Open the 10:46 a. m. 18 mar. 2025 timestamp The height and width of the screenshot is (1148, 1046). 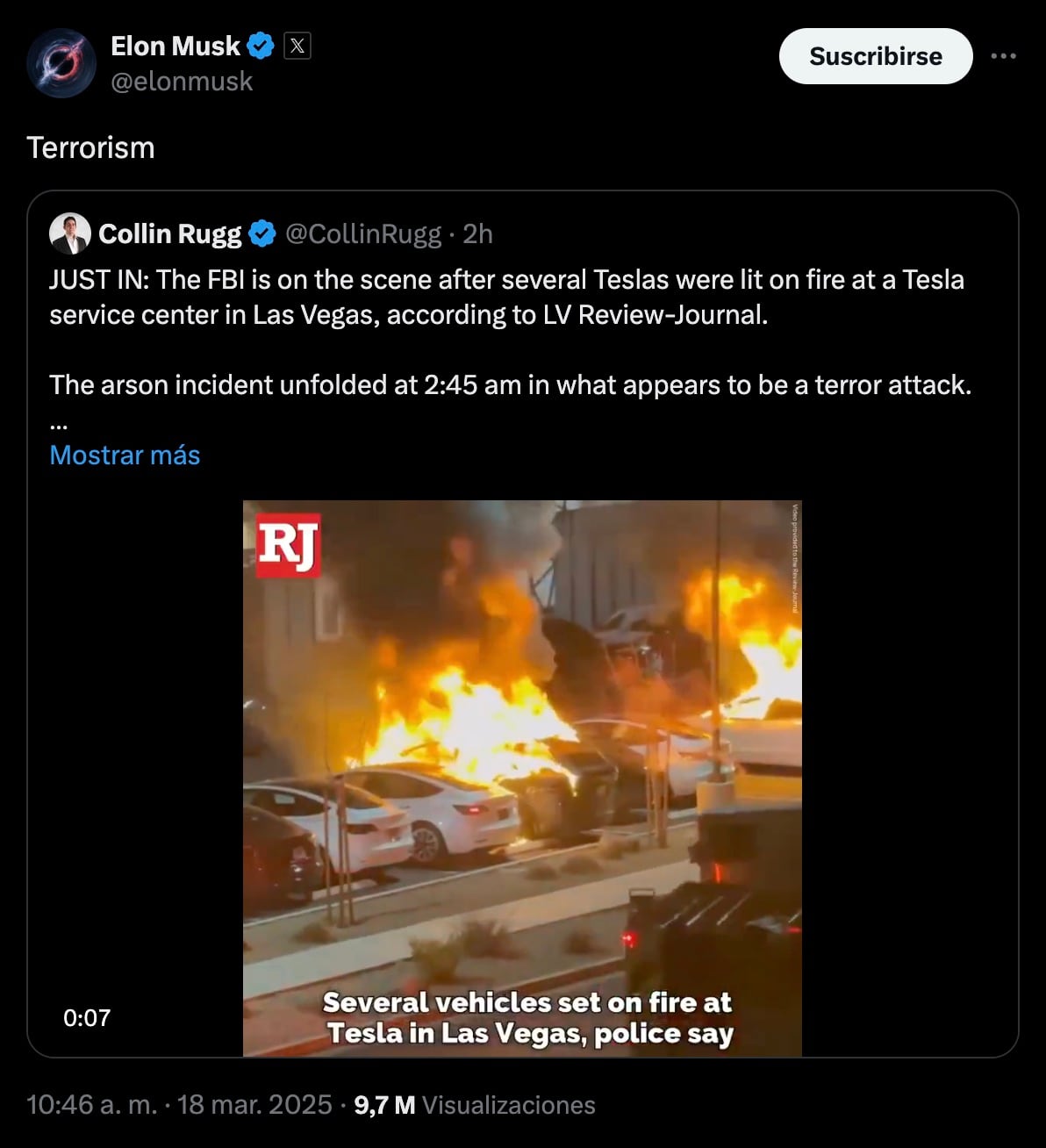[x=179, y=1105]
